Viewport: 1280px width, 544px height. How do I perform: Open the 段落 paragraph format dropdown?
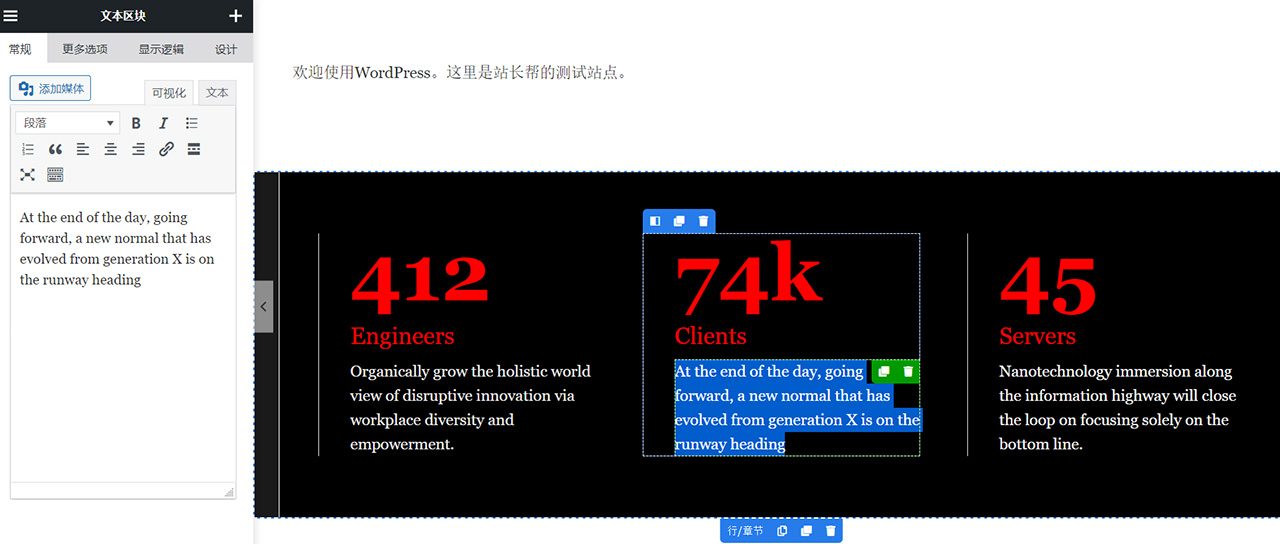pyautogui.click(x=68, y=123)
